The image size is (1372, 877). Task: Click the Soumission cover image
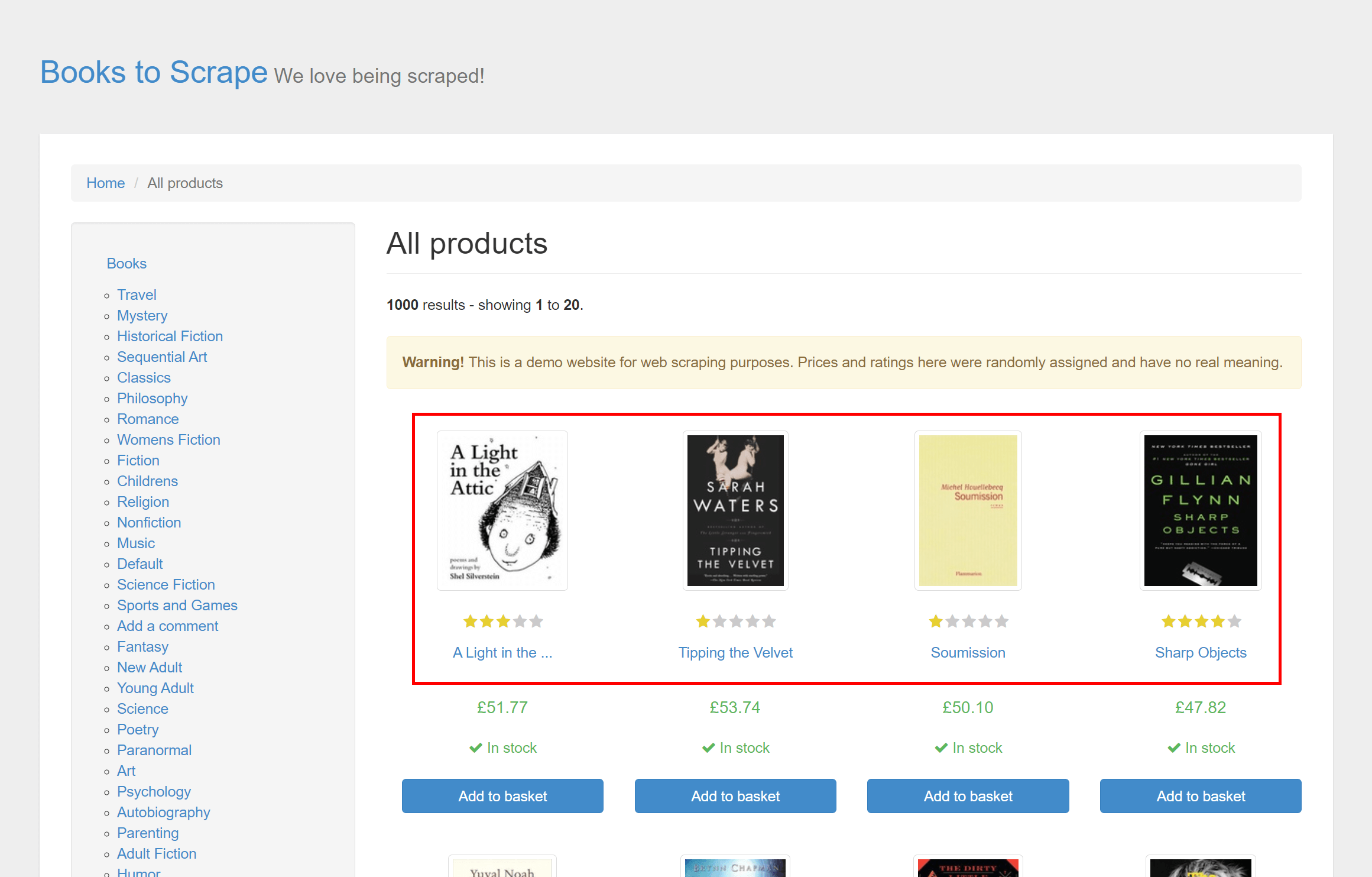point(968,510)
